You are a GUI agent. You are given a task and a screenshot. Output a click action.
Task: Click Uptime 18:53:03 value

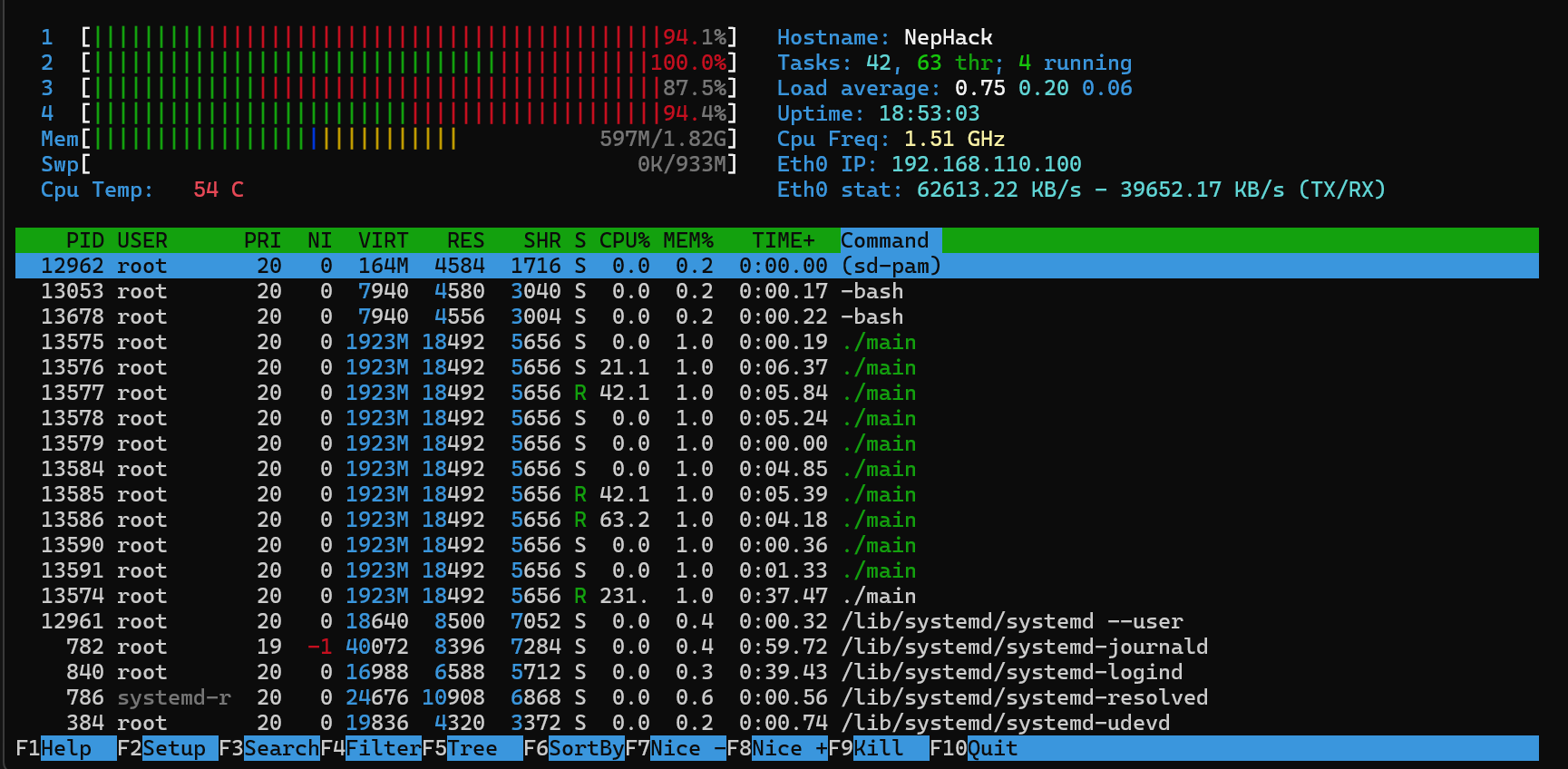coord(930,113)
